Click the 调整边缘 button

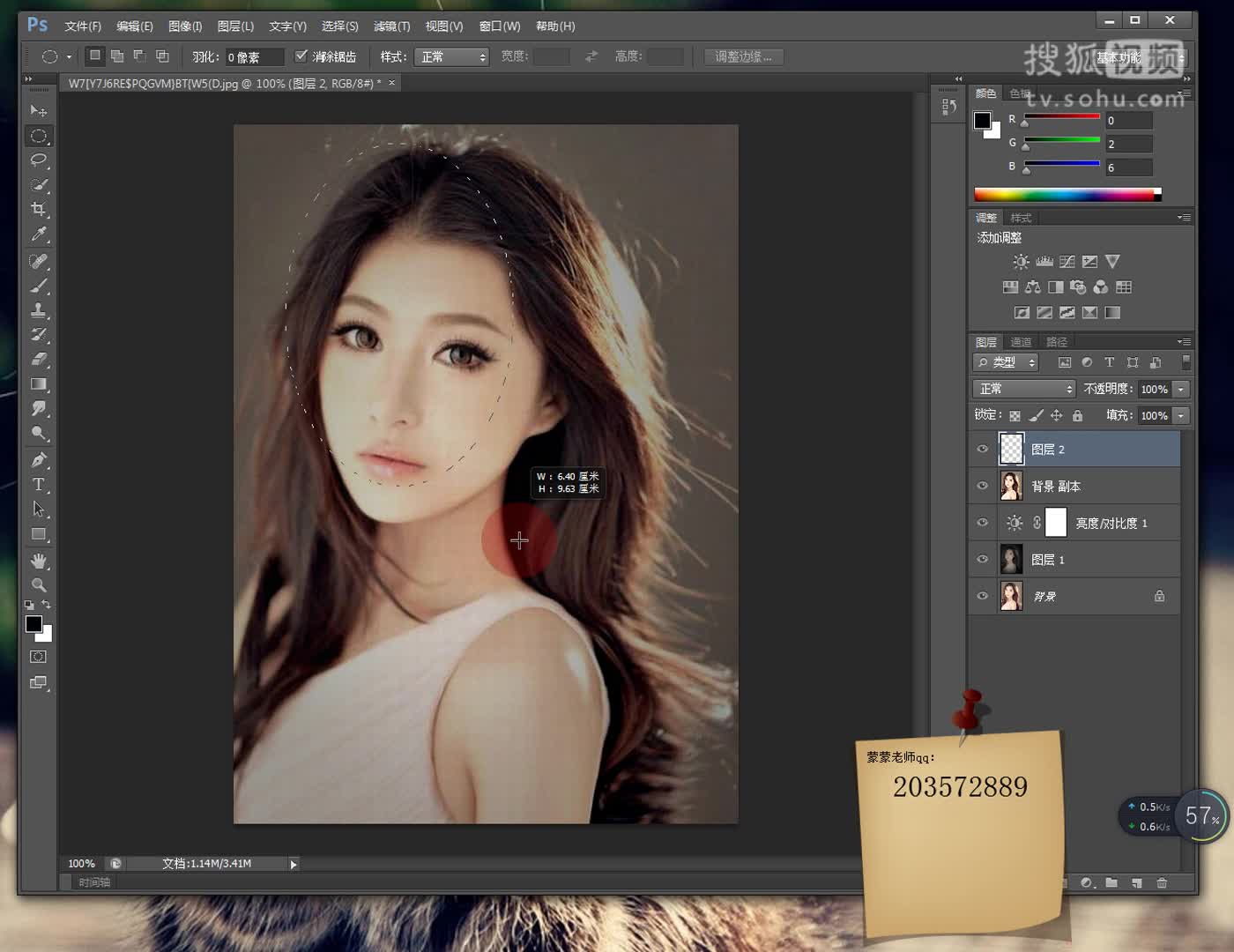point(743,57)
